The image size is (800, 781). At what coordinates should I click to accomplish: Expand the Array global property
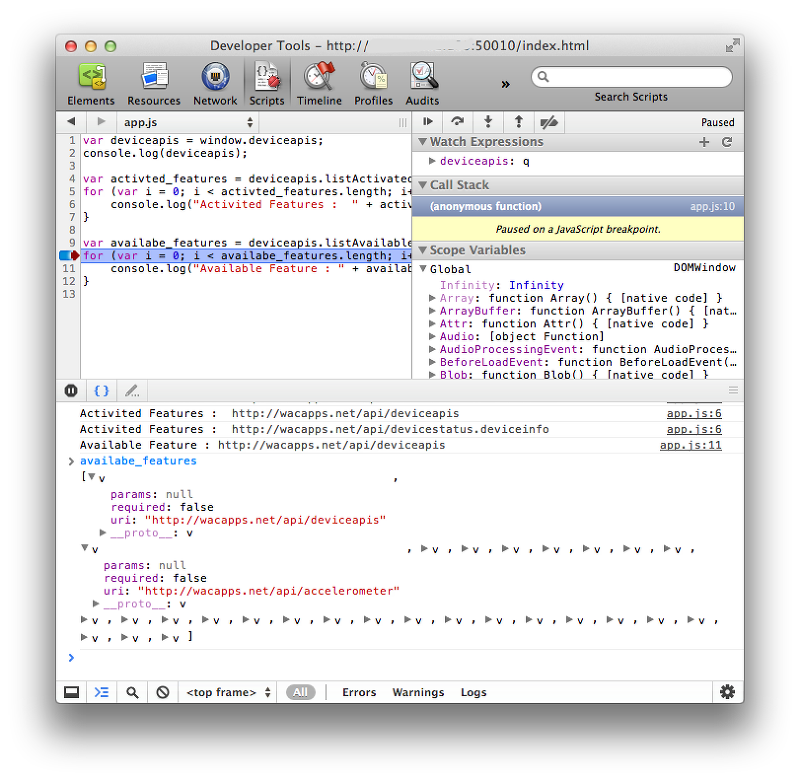pyautogui.click(x=432, y=297)
